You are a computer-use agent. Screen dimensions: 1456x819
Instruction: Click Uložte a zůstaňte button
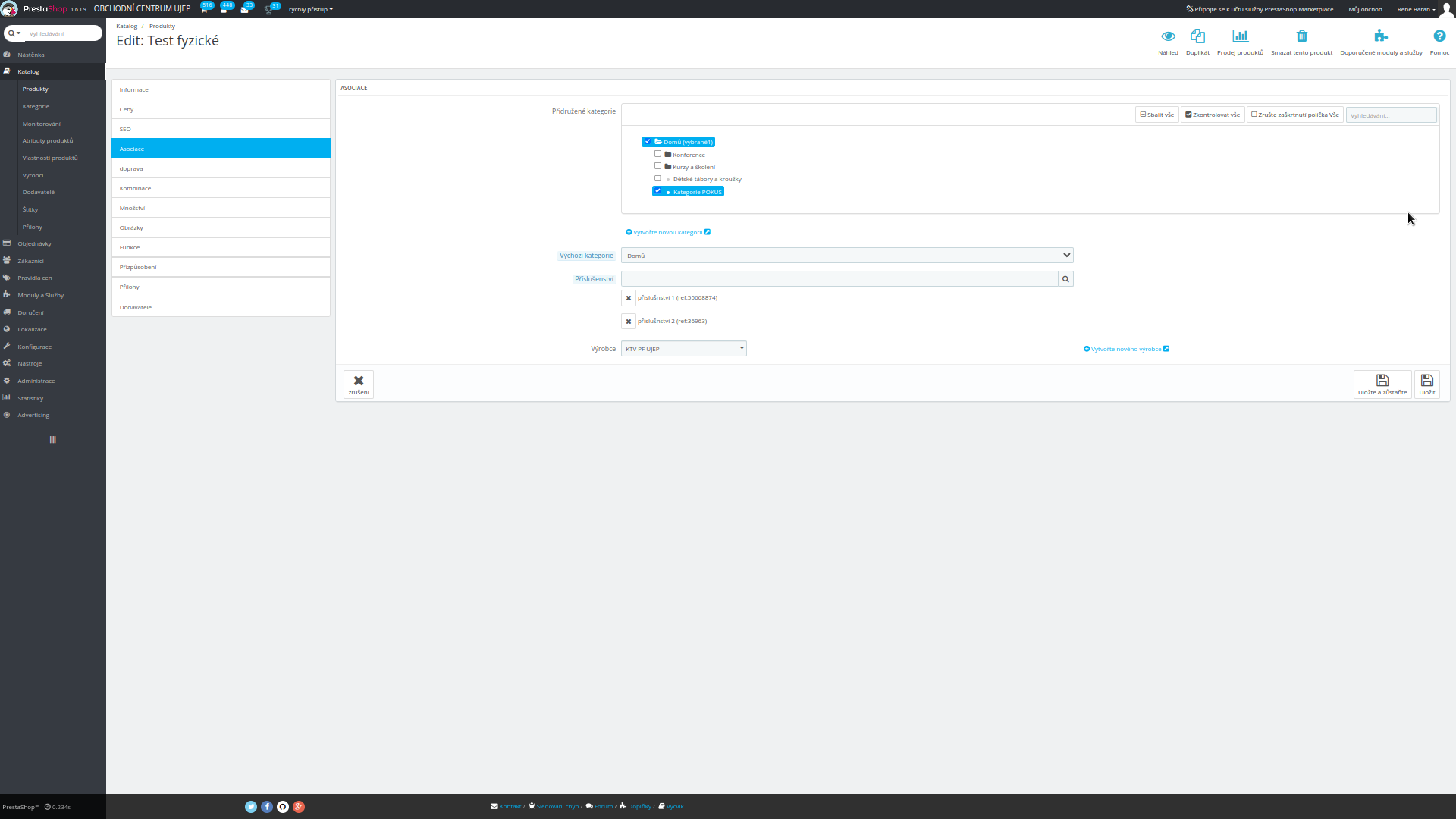click(1382, 384)
